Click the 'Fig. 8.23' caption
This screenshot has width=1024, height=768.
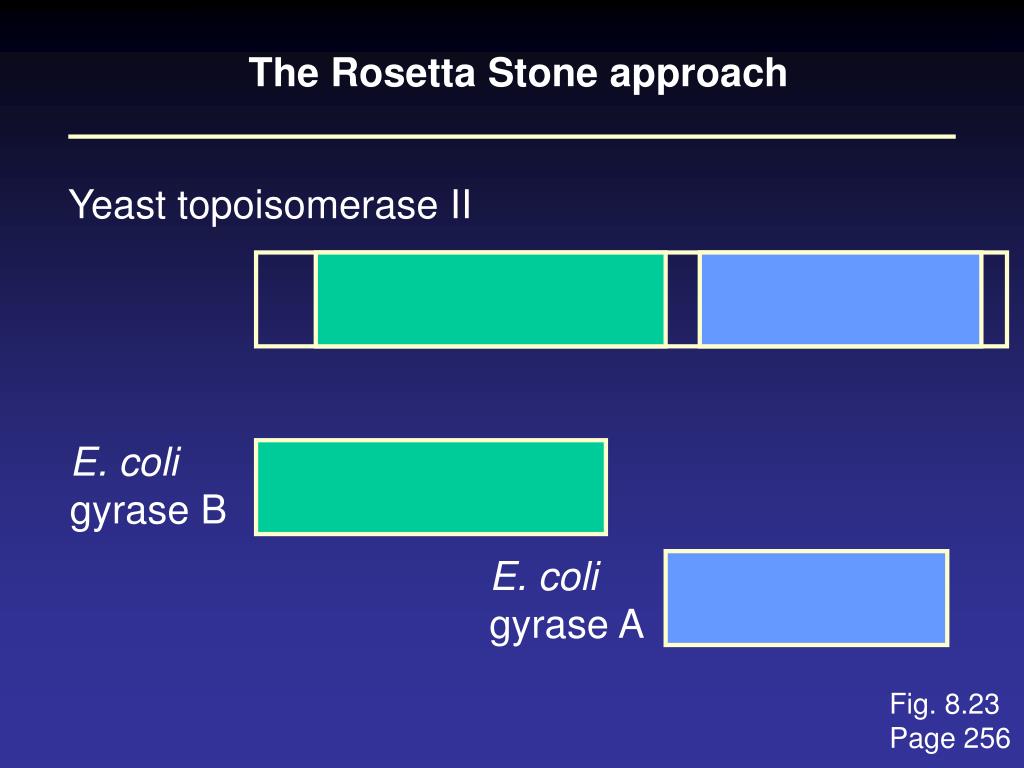[x=944, y=705]
